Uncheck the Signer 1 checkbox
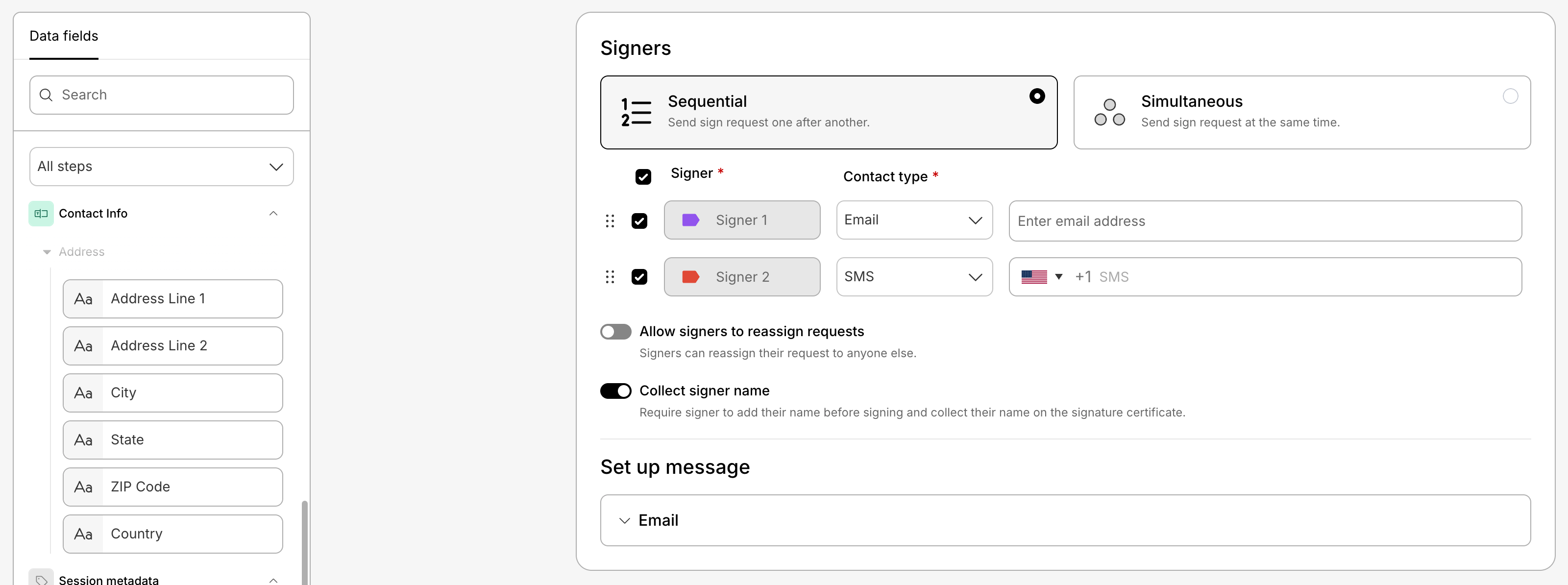The height and width of the screenshot is (585, 1568). click(x=639, y=220)
